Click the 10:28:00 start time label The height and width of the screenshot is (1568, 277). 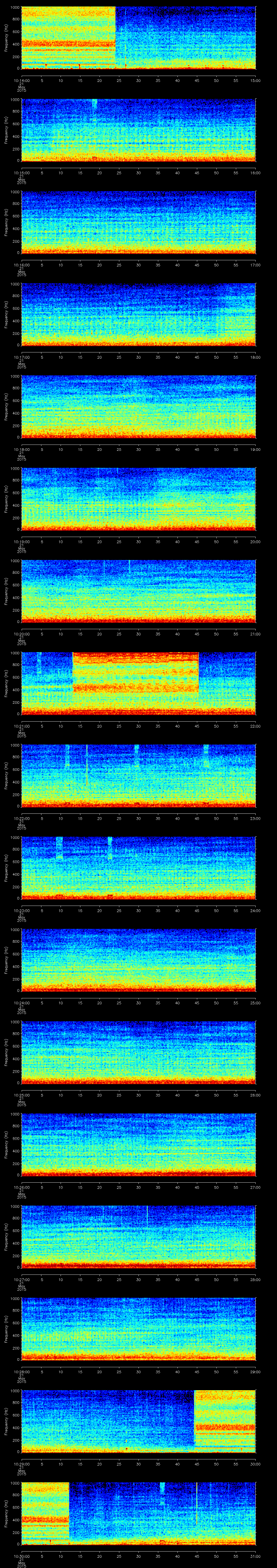21,1371
